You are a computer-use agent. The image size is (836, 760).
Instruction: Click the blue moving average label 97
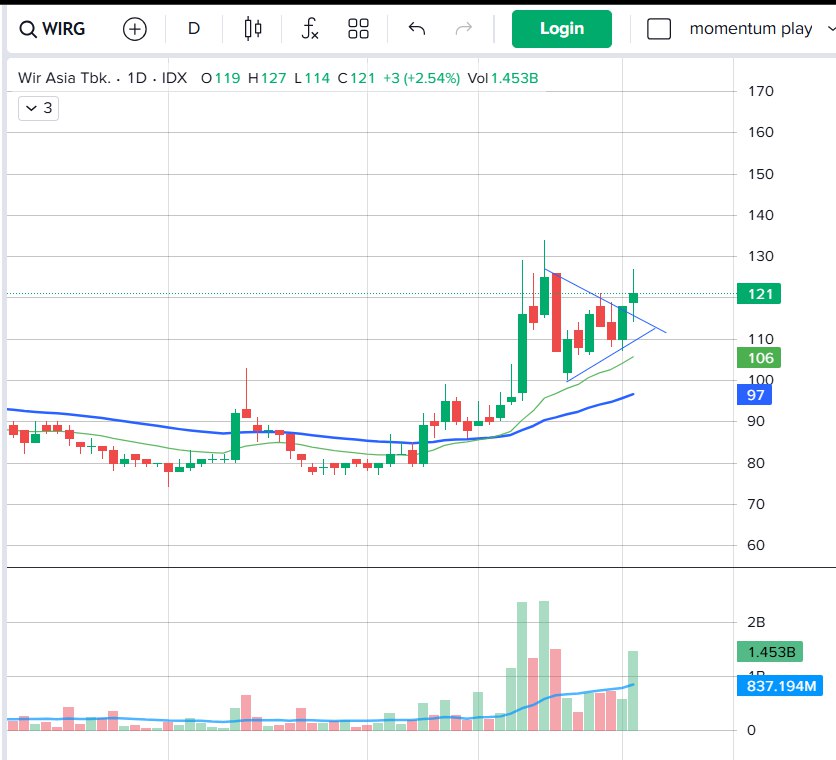754,395
